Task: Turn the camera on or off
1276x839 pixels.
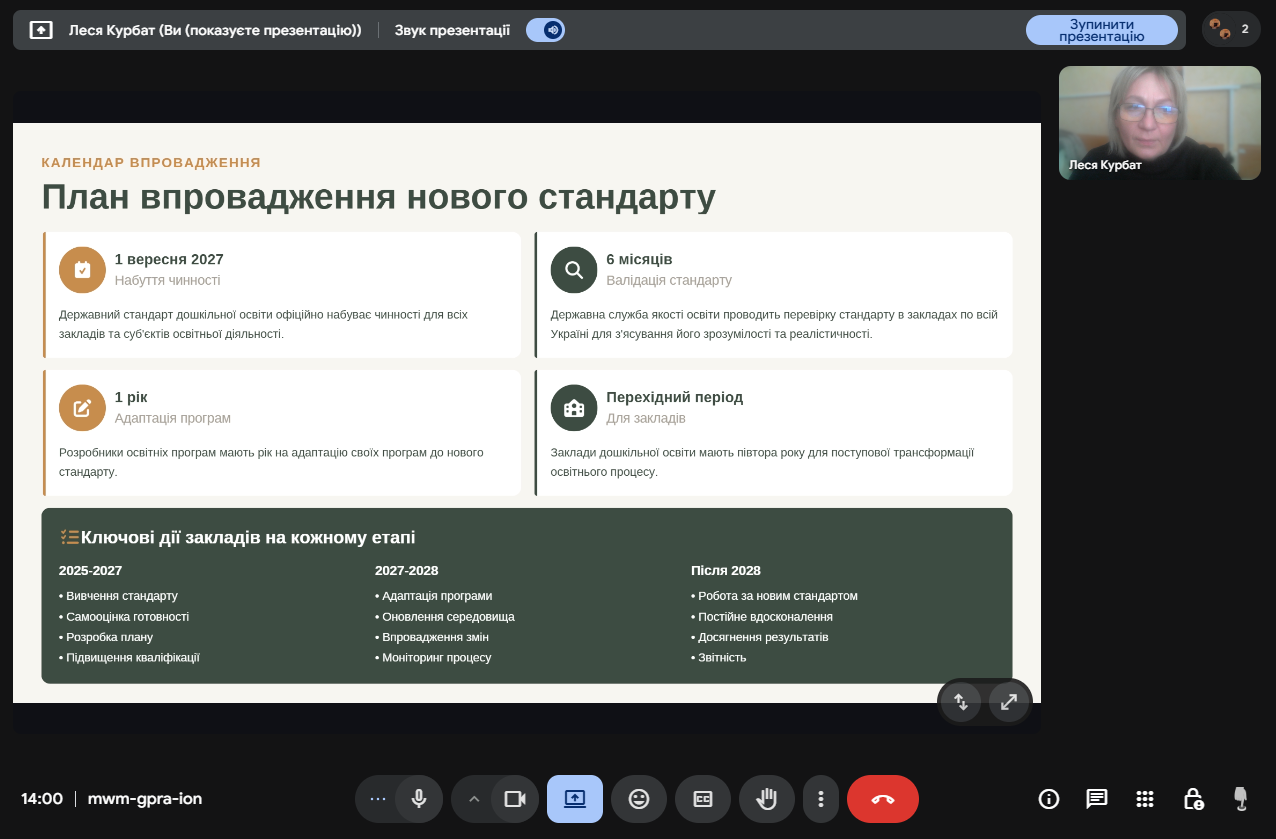Action: (x=515, y=799)
